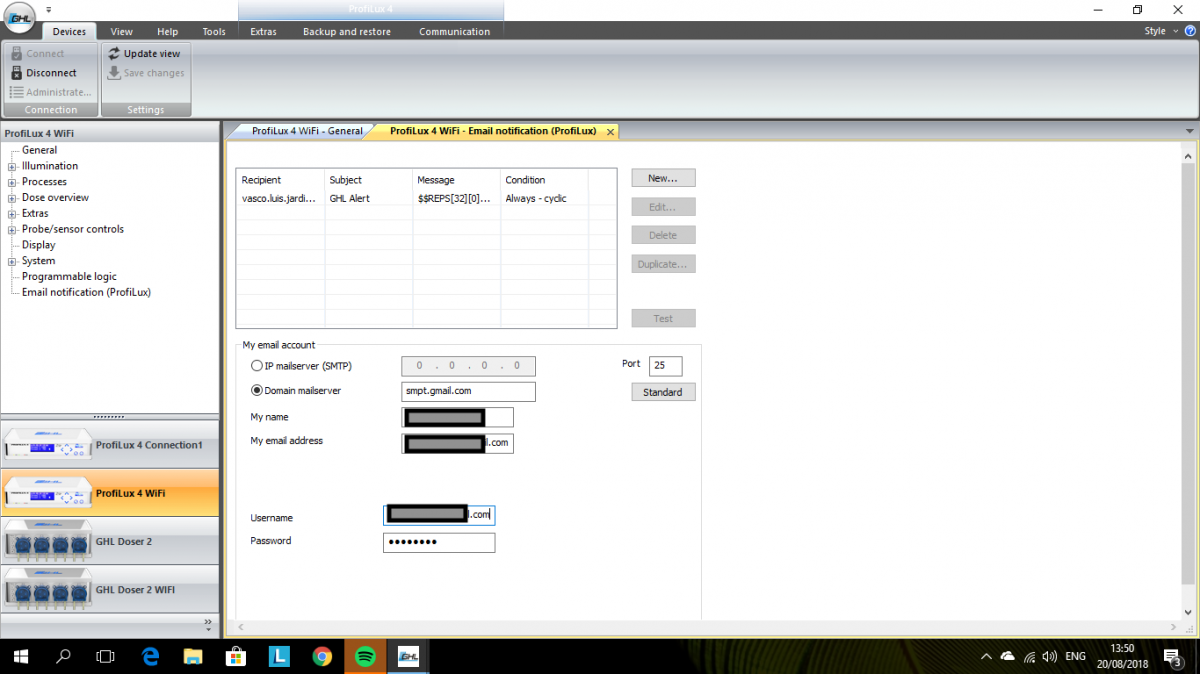This screenshot has width=1200, height=674.
Task: Click New... to add email notification
Action: 663,178
